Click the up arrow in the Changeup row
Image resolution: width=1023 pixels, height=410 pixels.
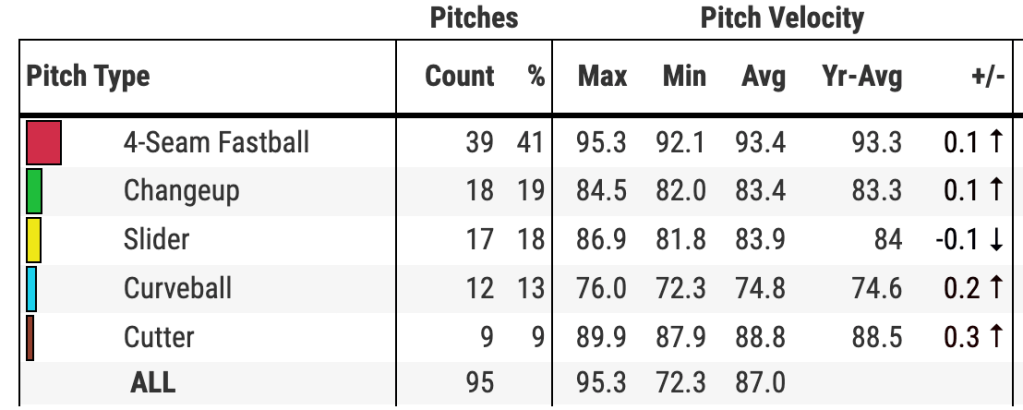tap(995, 191)
